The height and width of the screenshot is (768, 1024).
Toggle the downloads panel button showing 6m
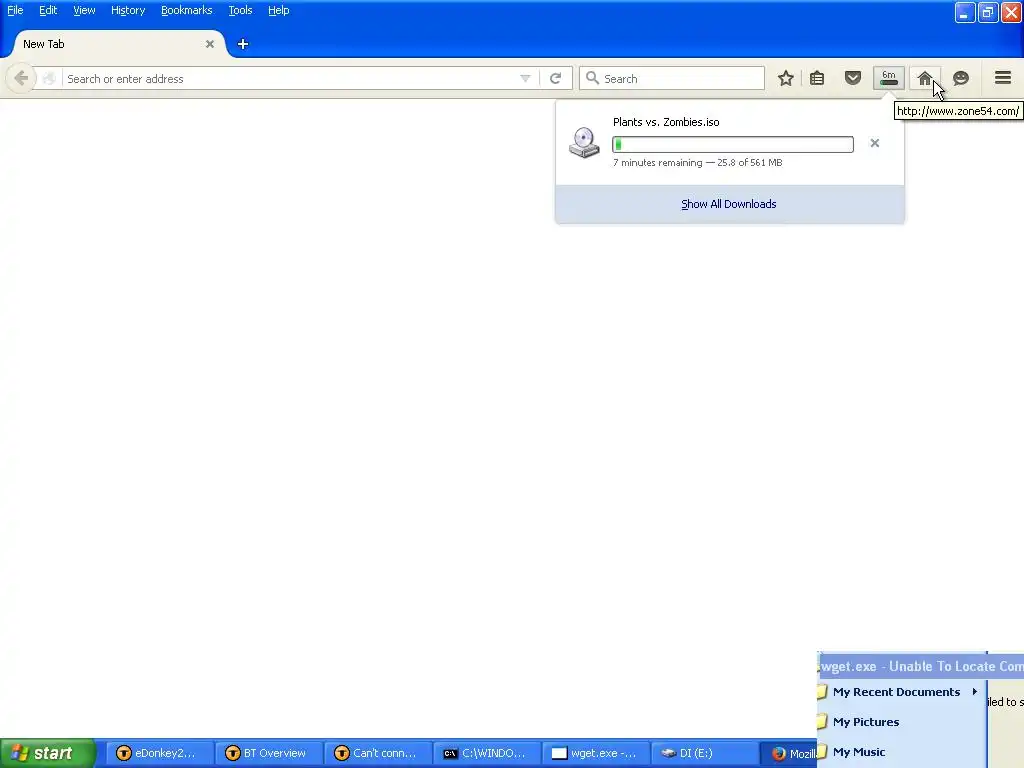click(889, 78)
